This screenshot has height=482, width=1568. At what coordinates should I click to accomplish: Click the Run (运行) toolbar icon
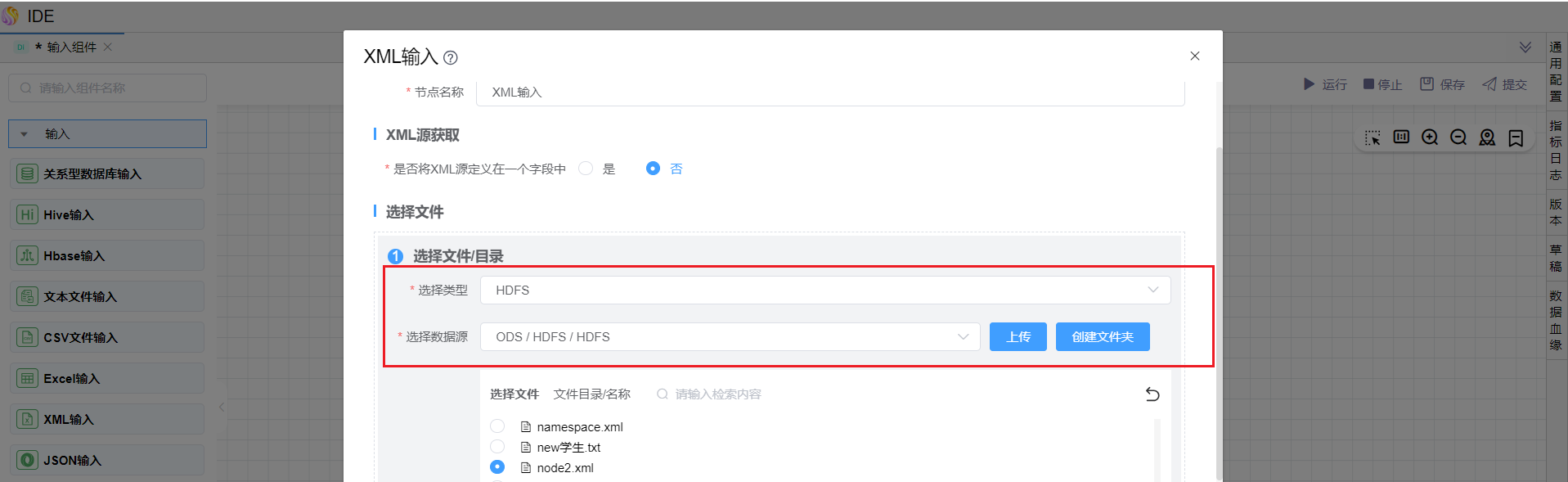pyautogui.click(x=1309, y=84)
